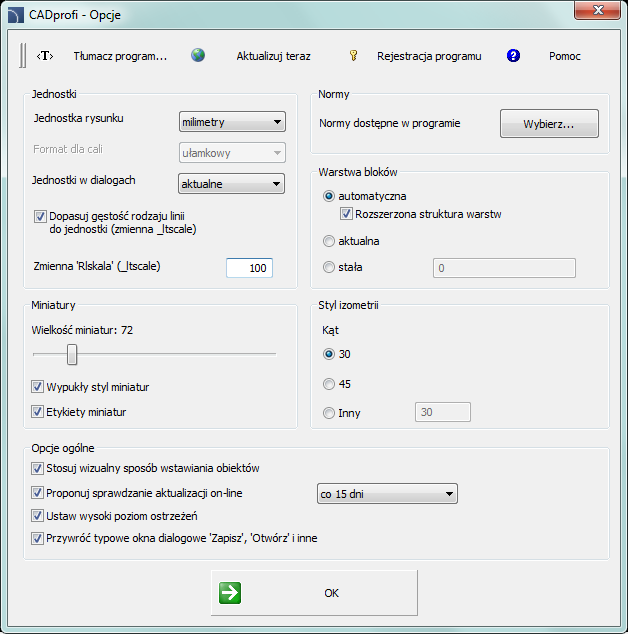Screen dimensions: 628x634
Task: Select aktualna block layer radio
Action: pos(329,241)
